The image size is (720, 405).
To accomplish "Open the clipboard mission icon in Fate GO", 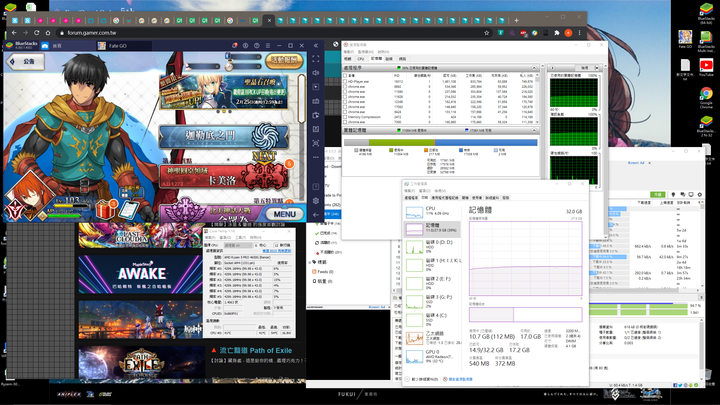I will [x=128, y=210].
